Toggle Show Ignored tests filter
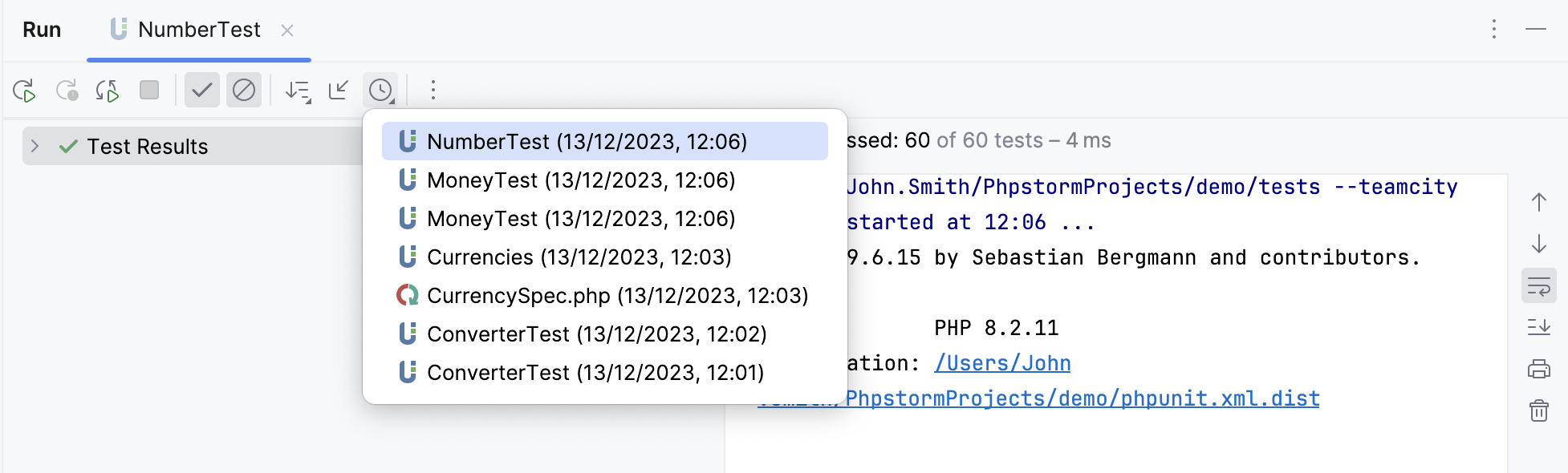This screenshot has height=473, width=1568. 244,90
